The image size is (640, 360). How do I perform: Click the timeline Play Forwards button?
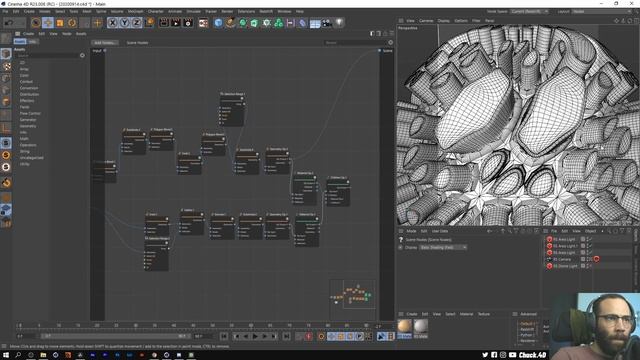pyautogui.click(x=255, y=336)
